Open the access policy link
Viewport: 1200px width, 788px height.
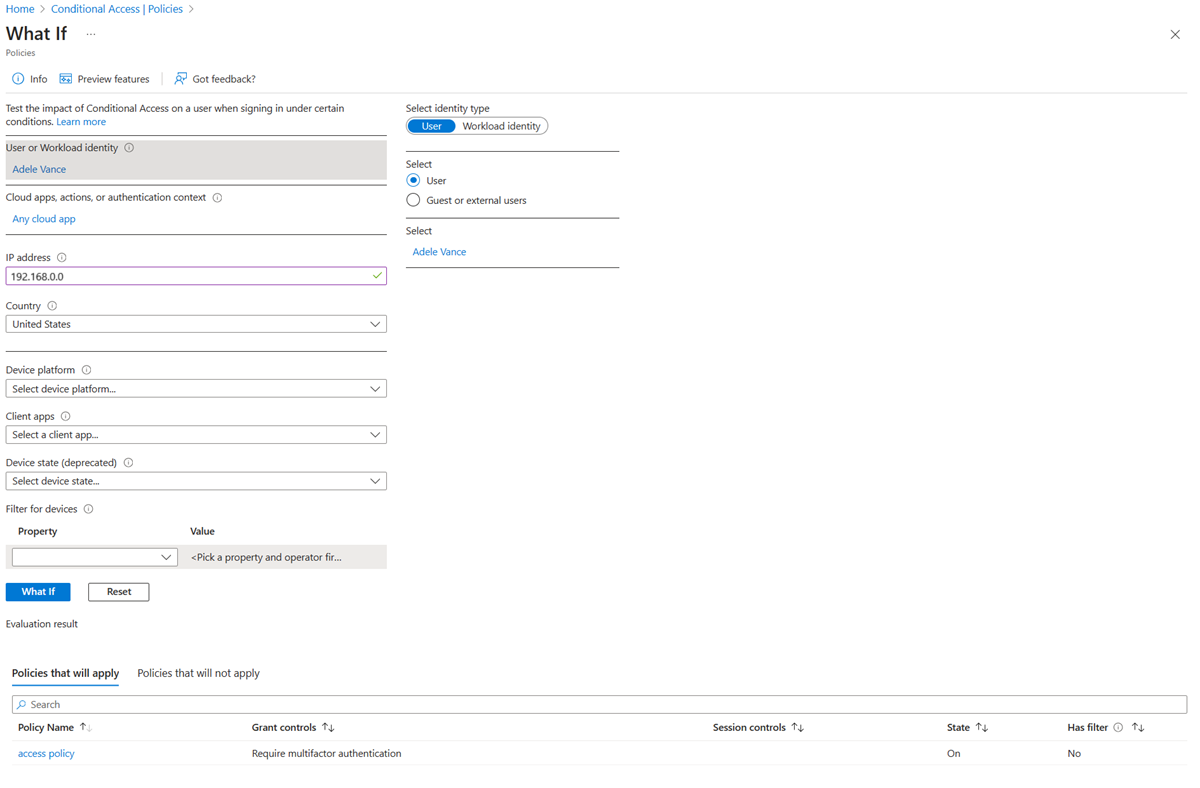click(46, 754)
